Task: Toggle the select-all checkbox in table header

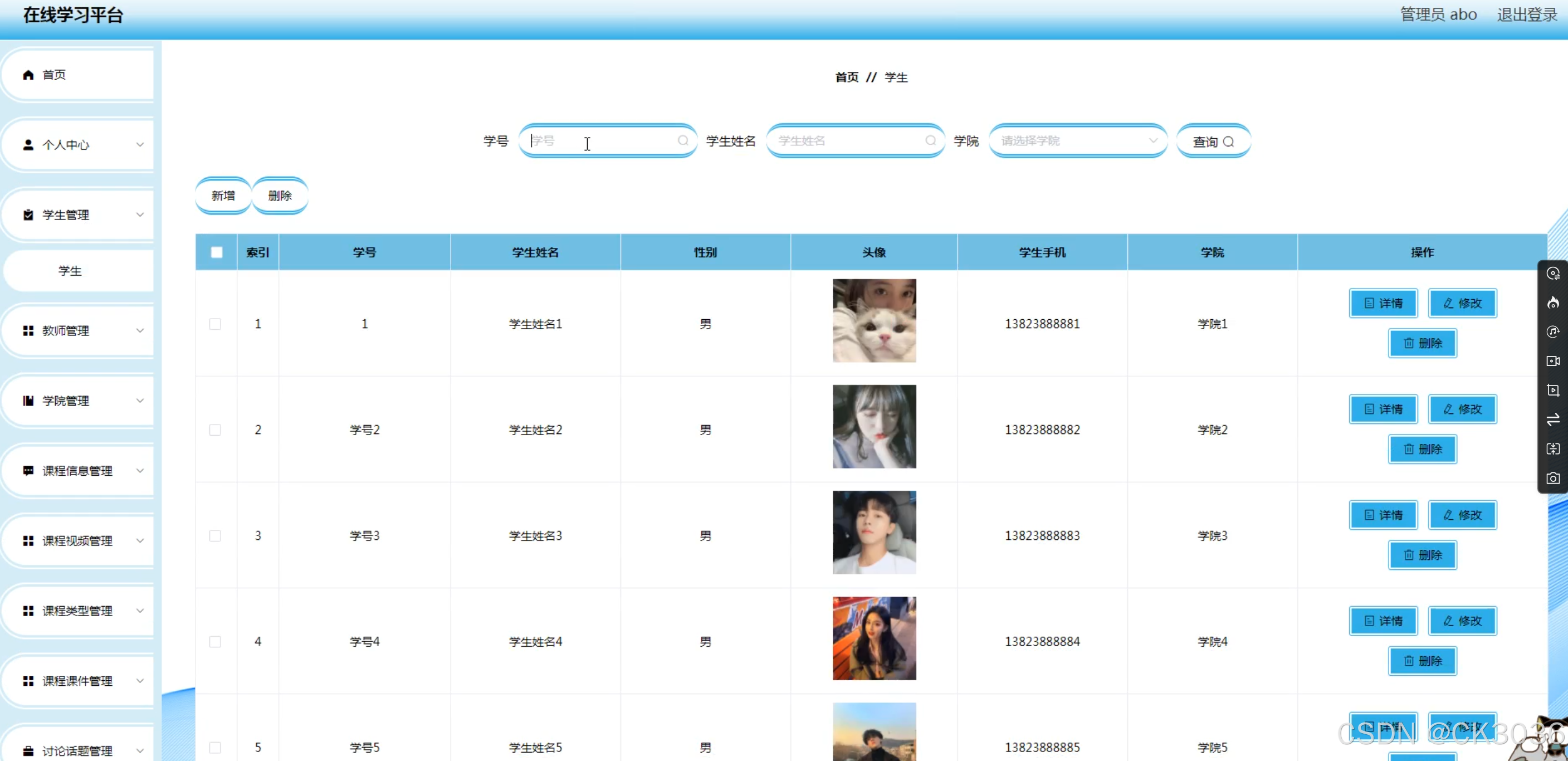Action: tap(216, 252)
